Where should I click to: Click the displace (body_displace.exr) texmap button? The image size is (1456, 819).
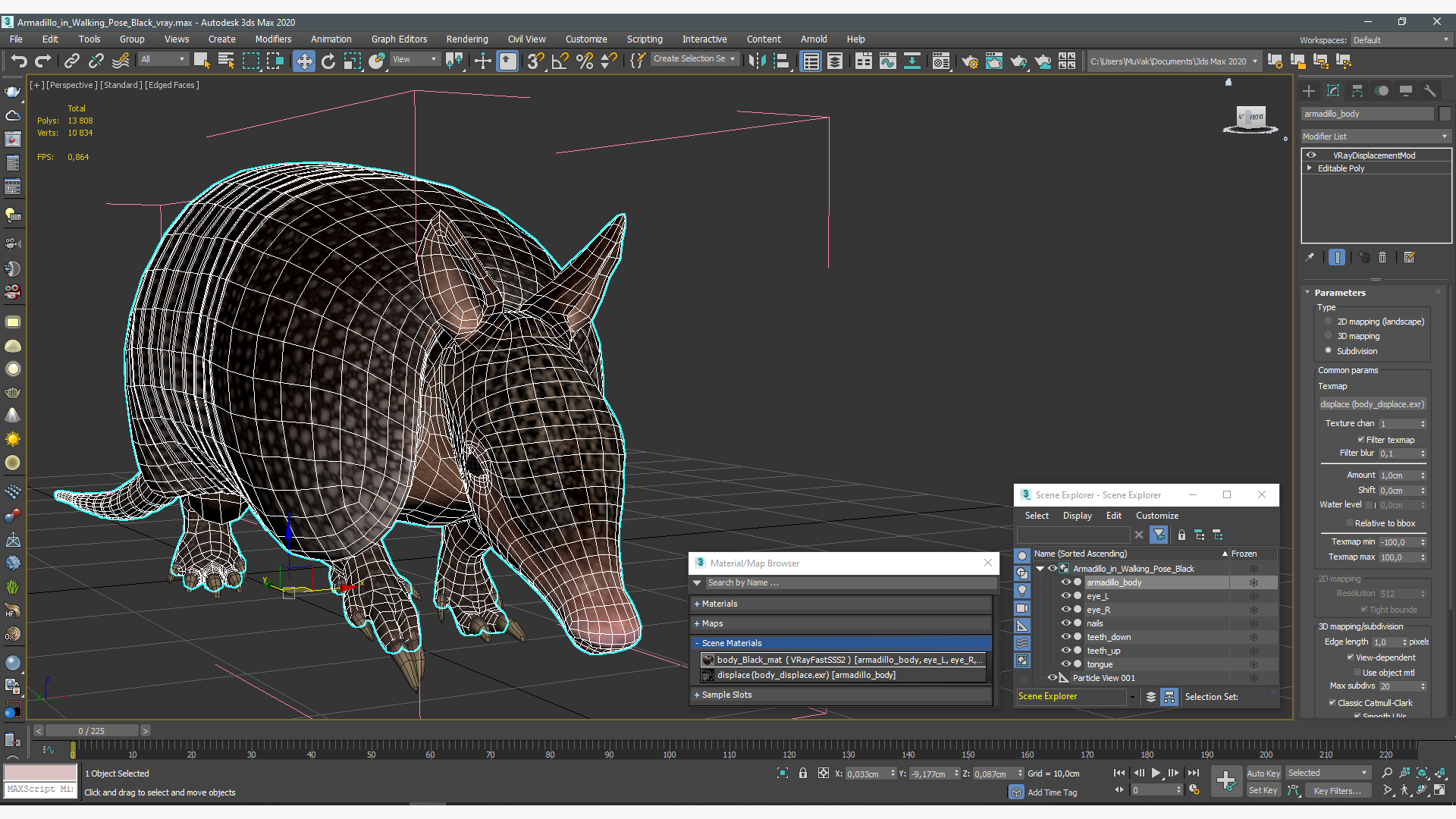coord(1372,404)
